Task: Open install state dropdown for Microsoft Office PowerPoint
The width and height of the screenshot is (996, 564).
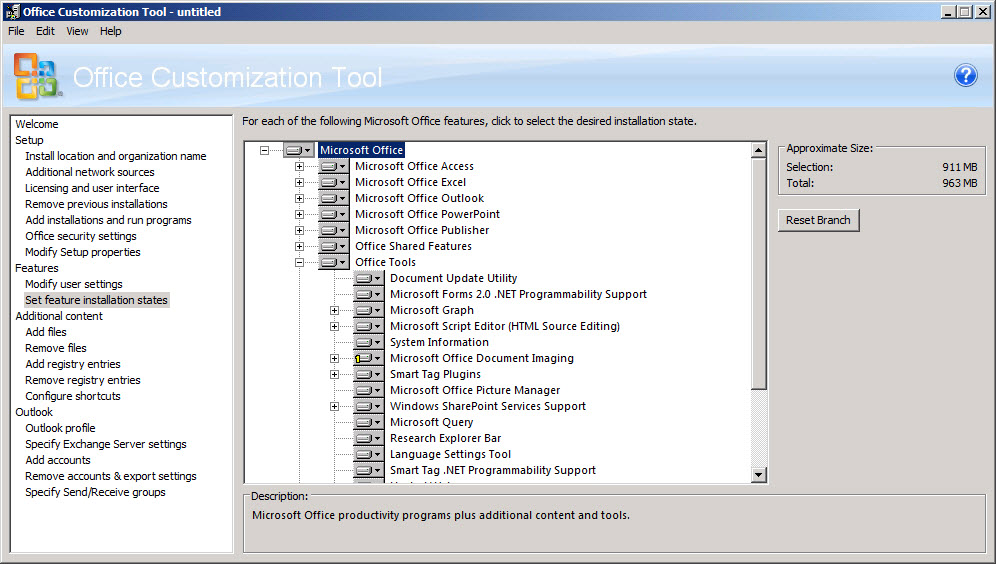Action: coord(333,215)
